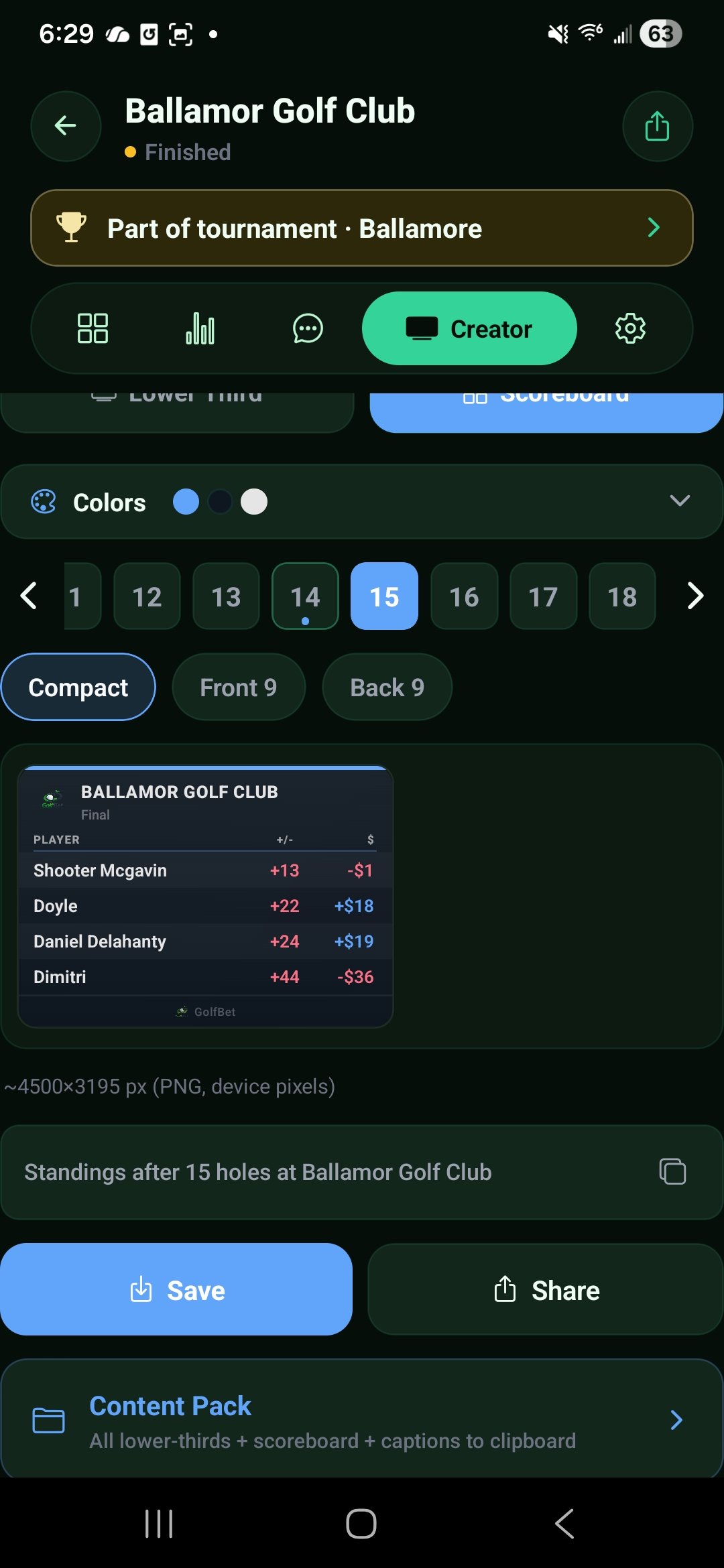The width and height of the screenshot is (724, 1568).
Task: Open the chat bubble captions icon
Action: (x=308, y=328)
